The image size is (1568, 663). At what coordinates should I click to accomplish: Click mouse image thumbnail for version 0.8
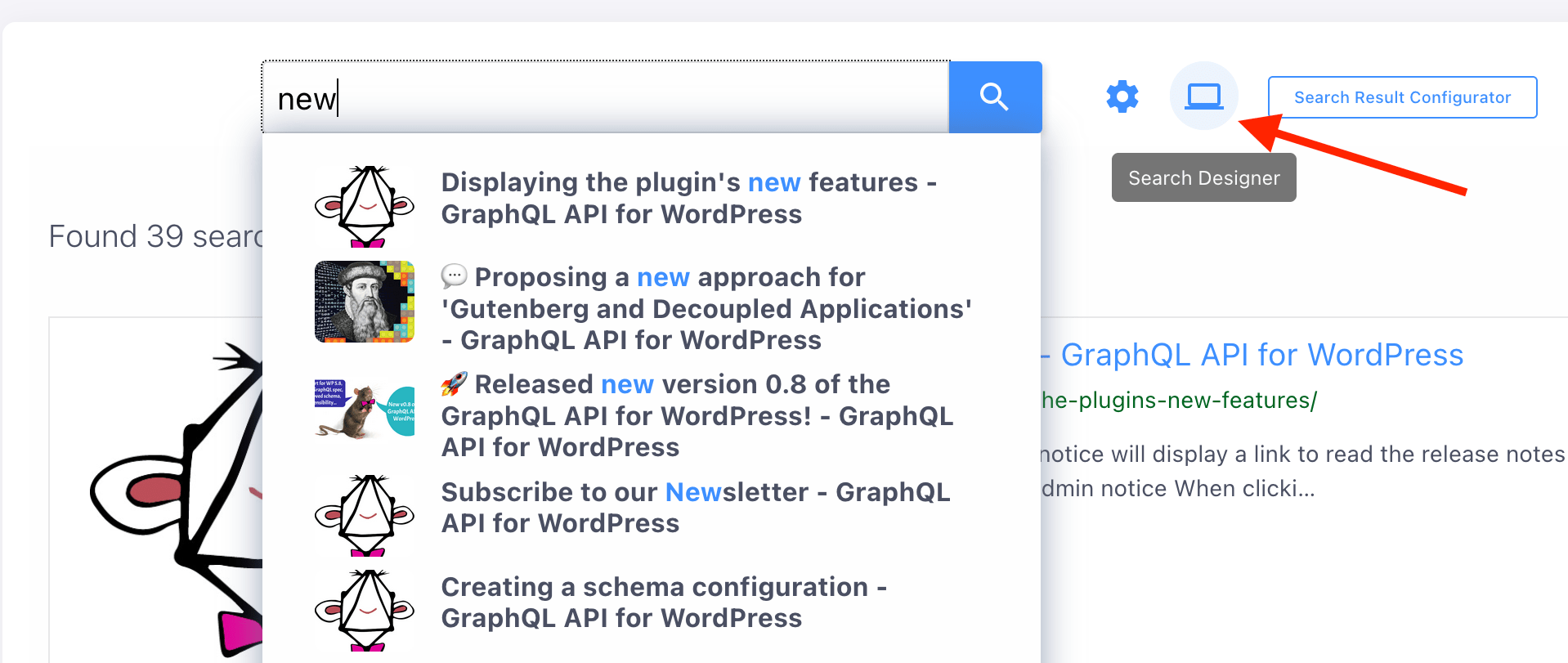pos(365,408)
